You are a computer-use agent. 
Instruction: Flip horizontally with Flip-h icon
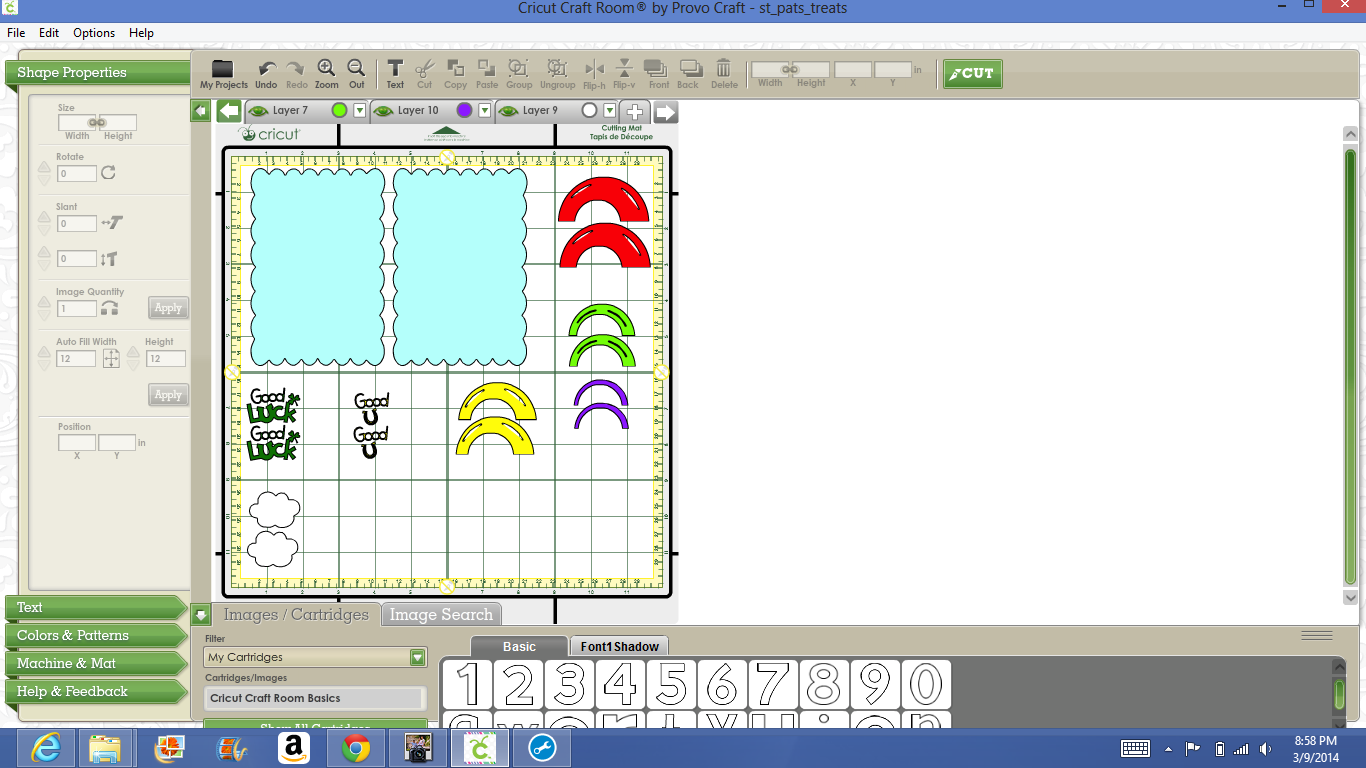(x=594, y=68)
